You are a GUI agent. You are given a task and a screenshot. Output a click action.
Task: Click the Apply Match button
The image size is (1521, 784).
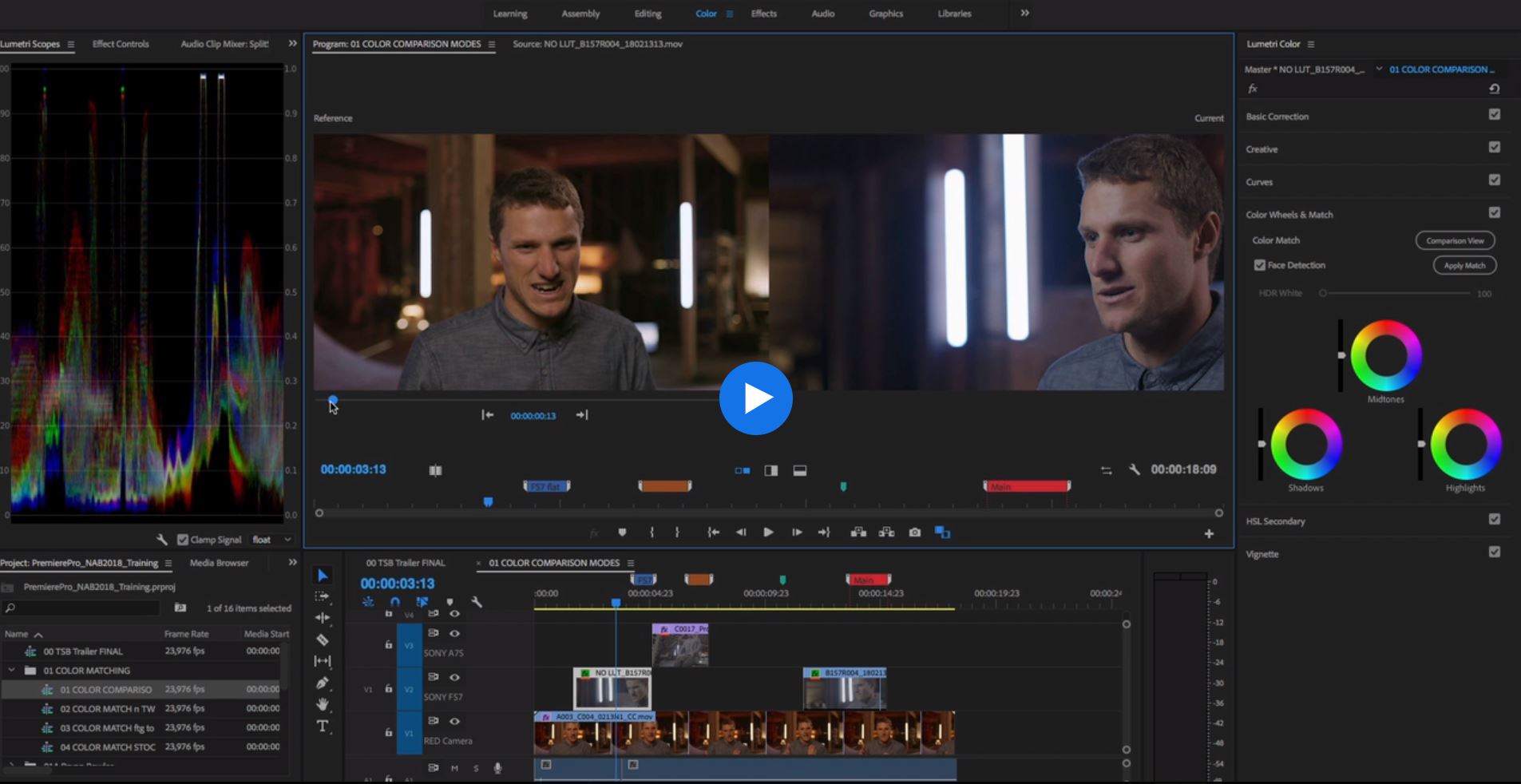[1464, 265]
